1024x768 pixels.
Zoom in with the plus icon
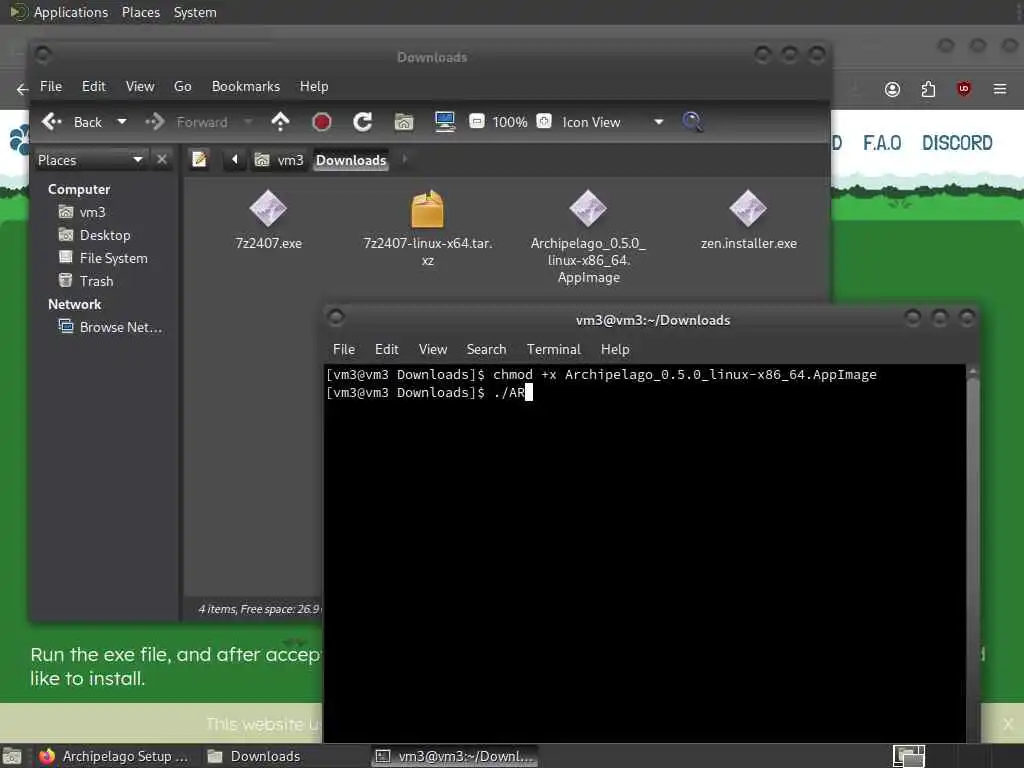(x=544, y=121)
